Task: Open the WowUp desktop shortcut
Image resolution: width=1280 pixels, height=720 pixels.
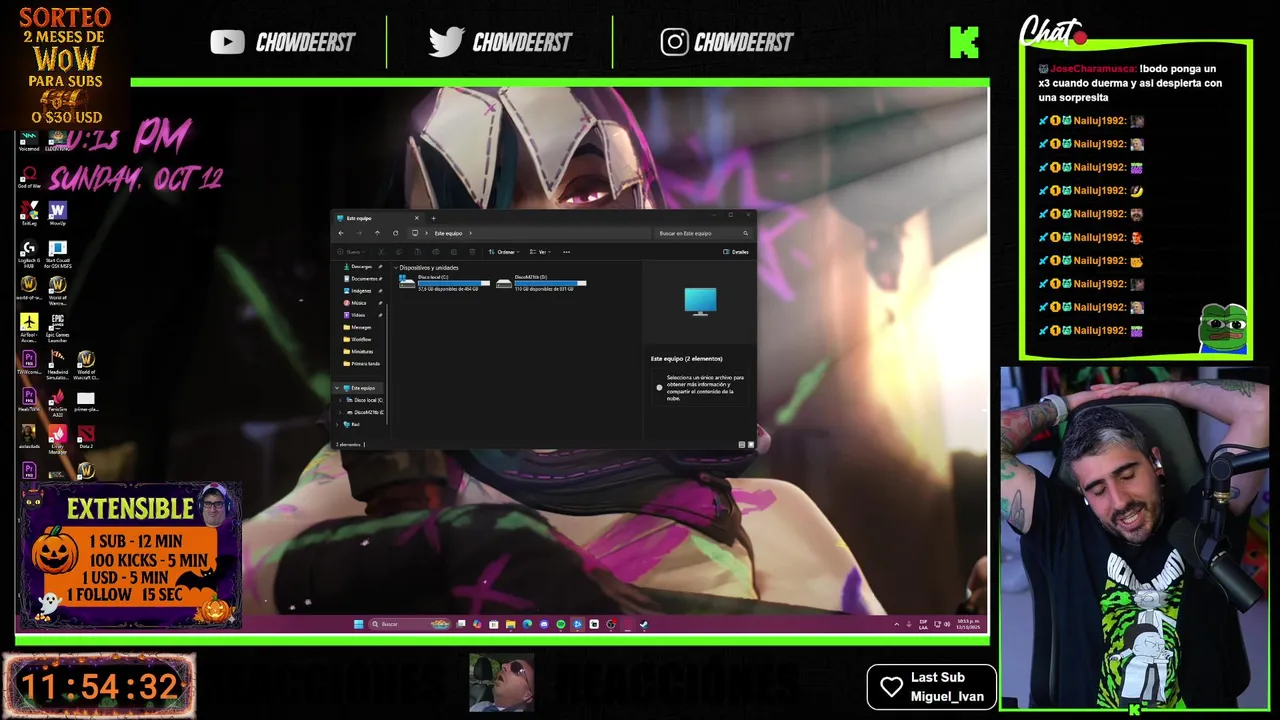Action: pos(57,213)
